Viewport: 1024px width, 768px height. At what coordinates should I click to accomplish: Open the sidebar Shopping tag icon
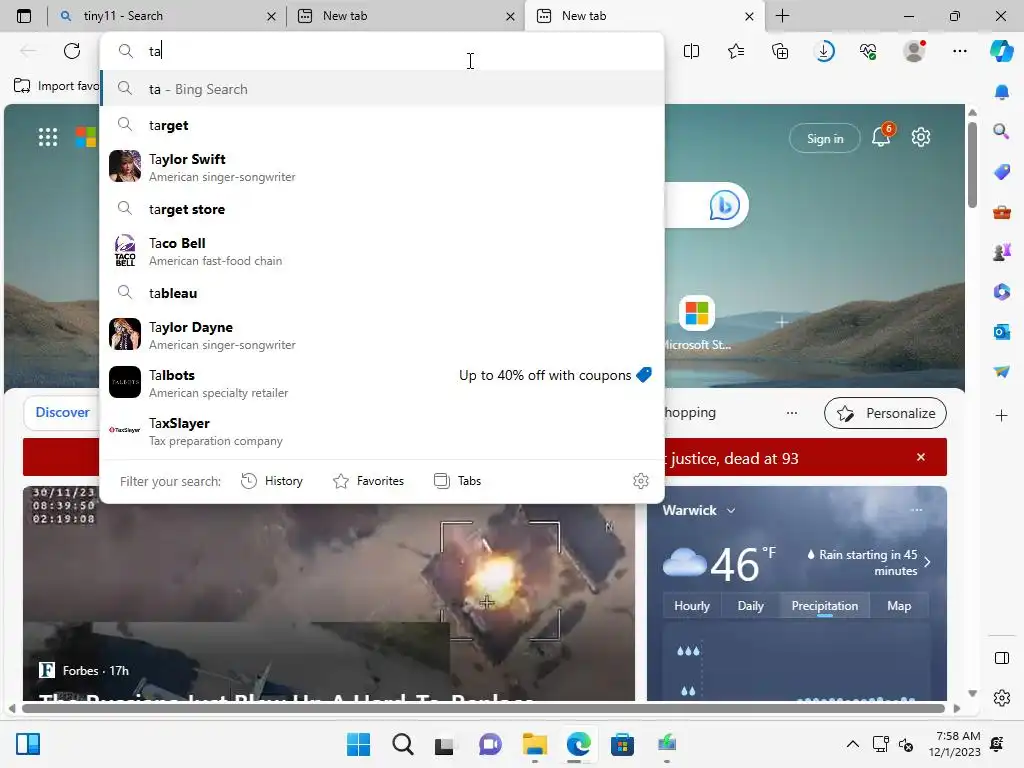tap(1002, 172)
